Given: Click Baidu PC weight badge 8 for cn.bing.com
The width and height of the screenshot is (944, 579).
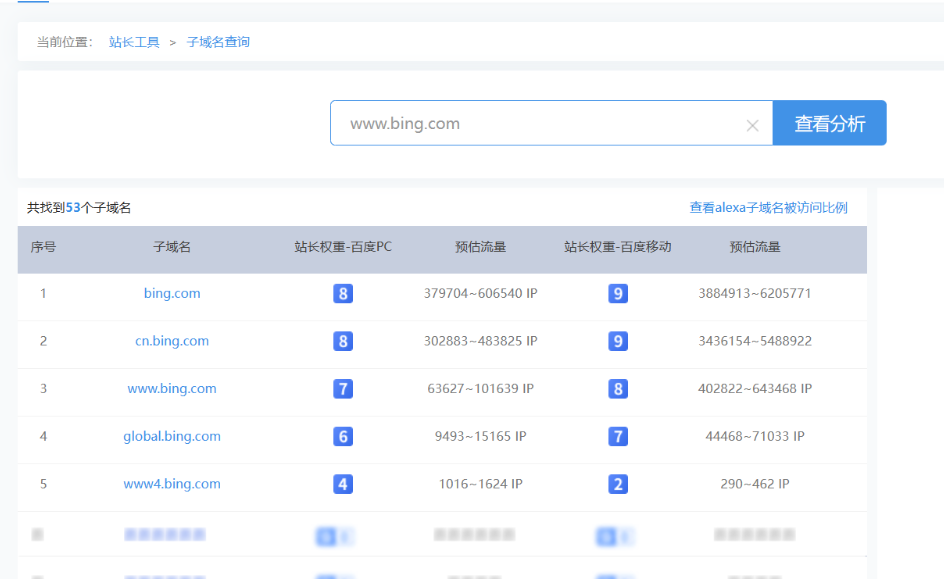Looking at the screenshot, I should 343,341.
